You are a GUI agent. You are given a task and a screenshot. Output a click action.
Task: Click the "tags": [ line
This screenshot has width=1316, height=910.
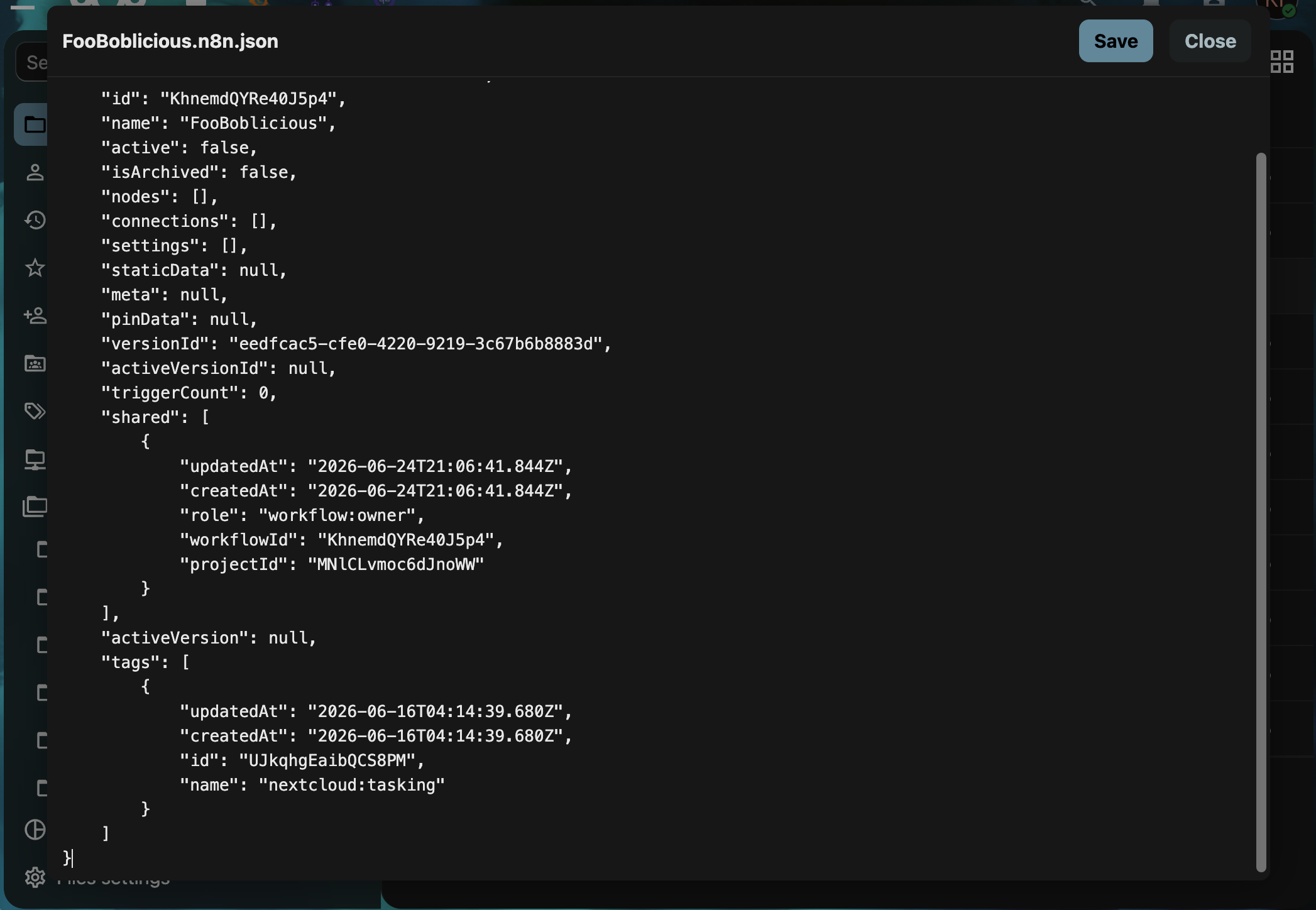pyautogui.click(x=145, y=662)
